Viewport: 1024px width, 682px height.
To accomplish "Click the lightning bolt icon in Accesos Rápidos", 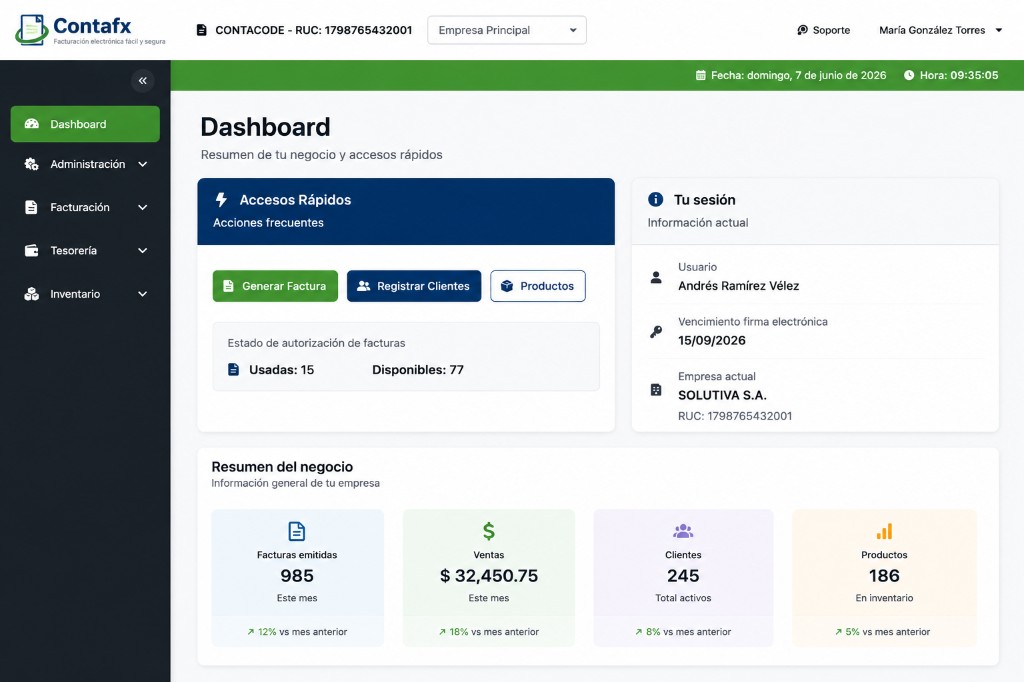I will 221,199.
